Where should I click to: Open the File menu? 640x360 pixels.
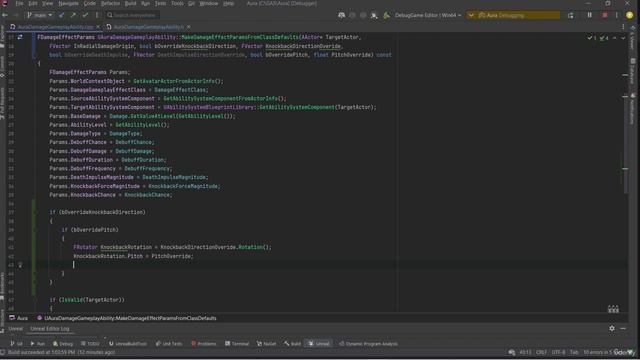tap(19, 3)
